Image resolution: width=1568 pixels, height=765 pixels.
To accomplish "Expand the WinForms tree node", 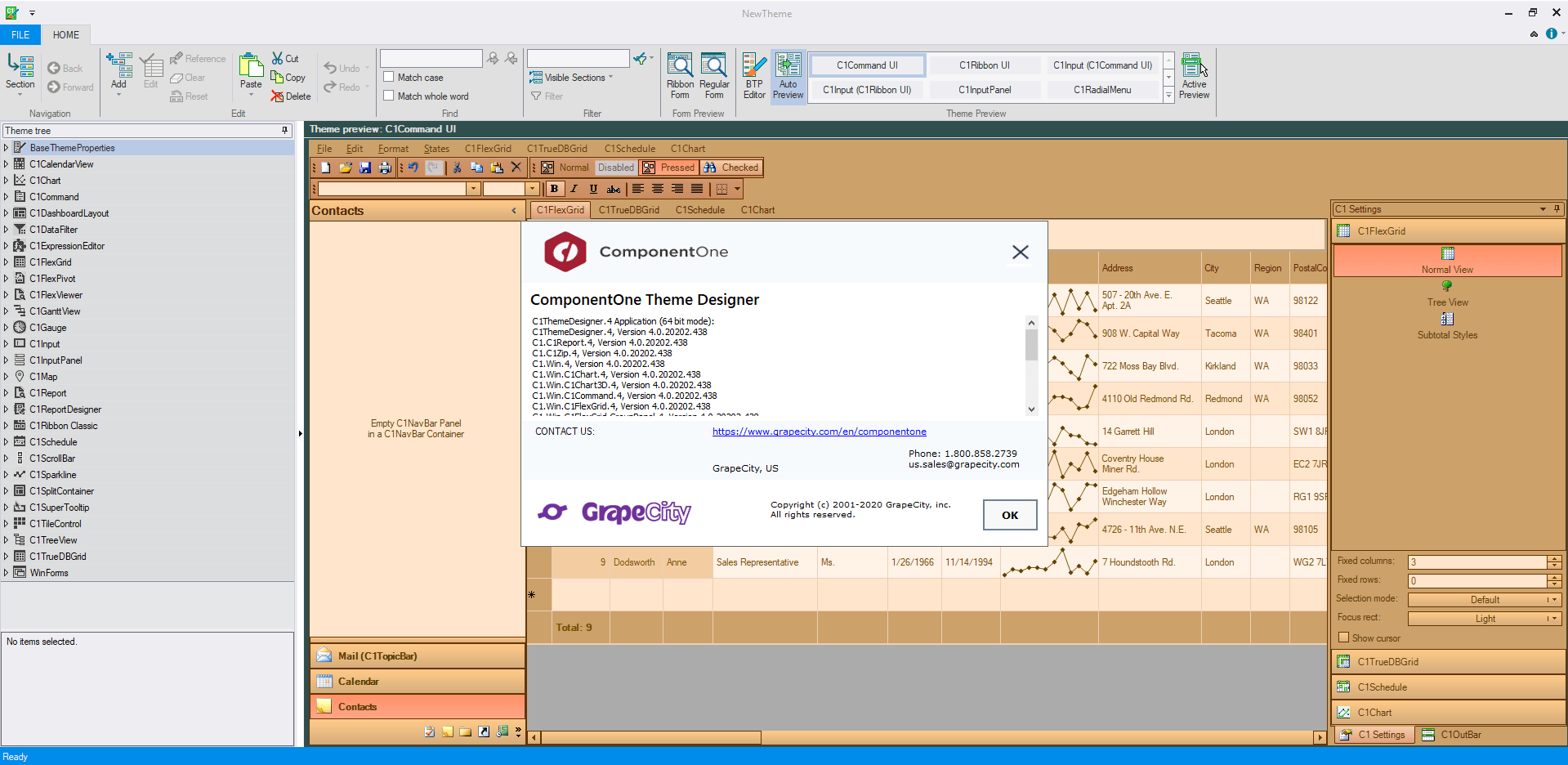I will click(6, 573).
